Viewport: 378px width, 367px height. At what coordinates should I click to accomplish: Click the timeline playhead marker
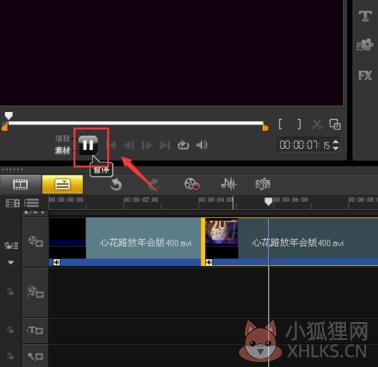(268, 201)
